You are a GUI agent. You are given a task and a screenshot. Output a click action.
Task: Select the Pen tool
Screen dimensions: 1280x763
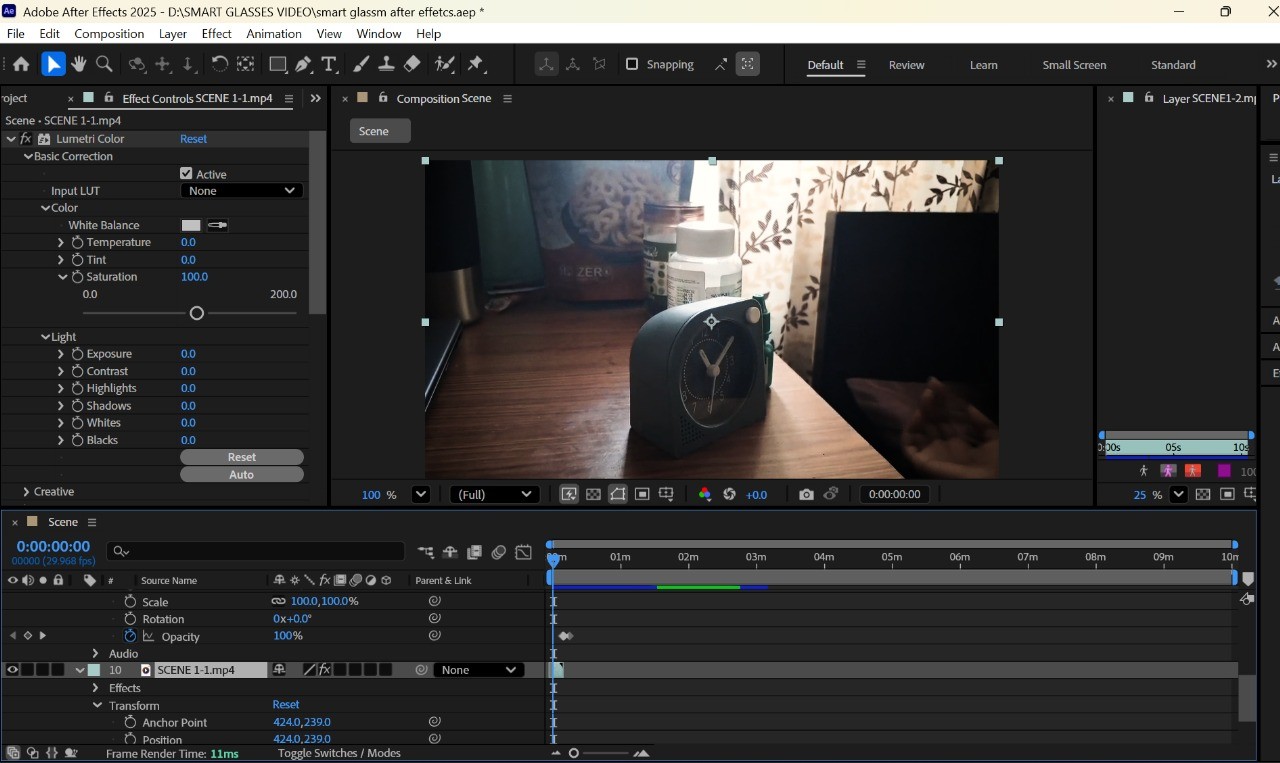click(304, 64)
